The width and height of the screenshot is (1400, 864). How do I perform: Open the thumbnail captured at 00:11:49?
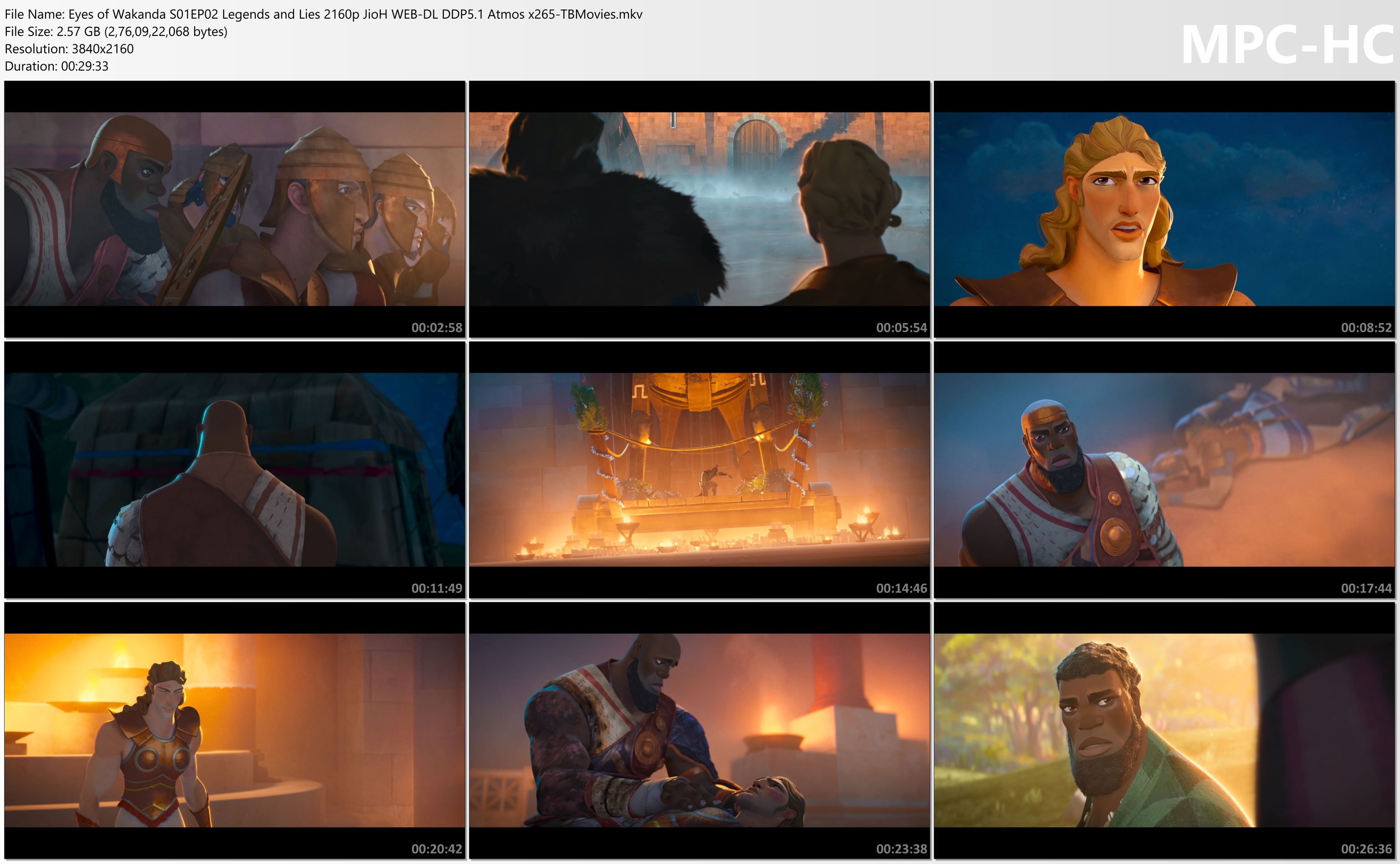(x=235, y=470)
